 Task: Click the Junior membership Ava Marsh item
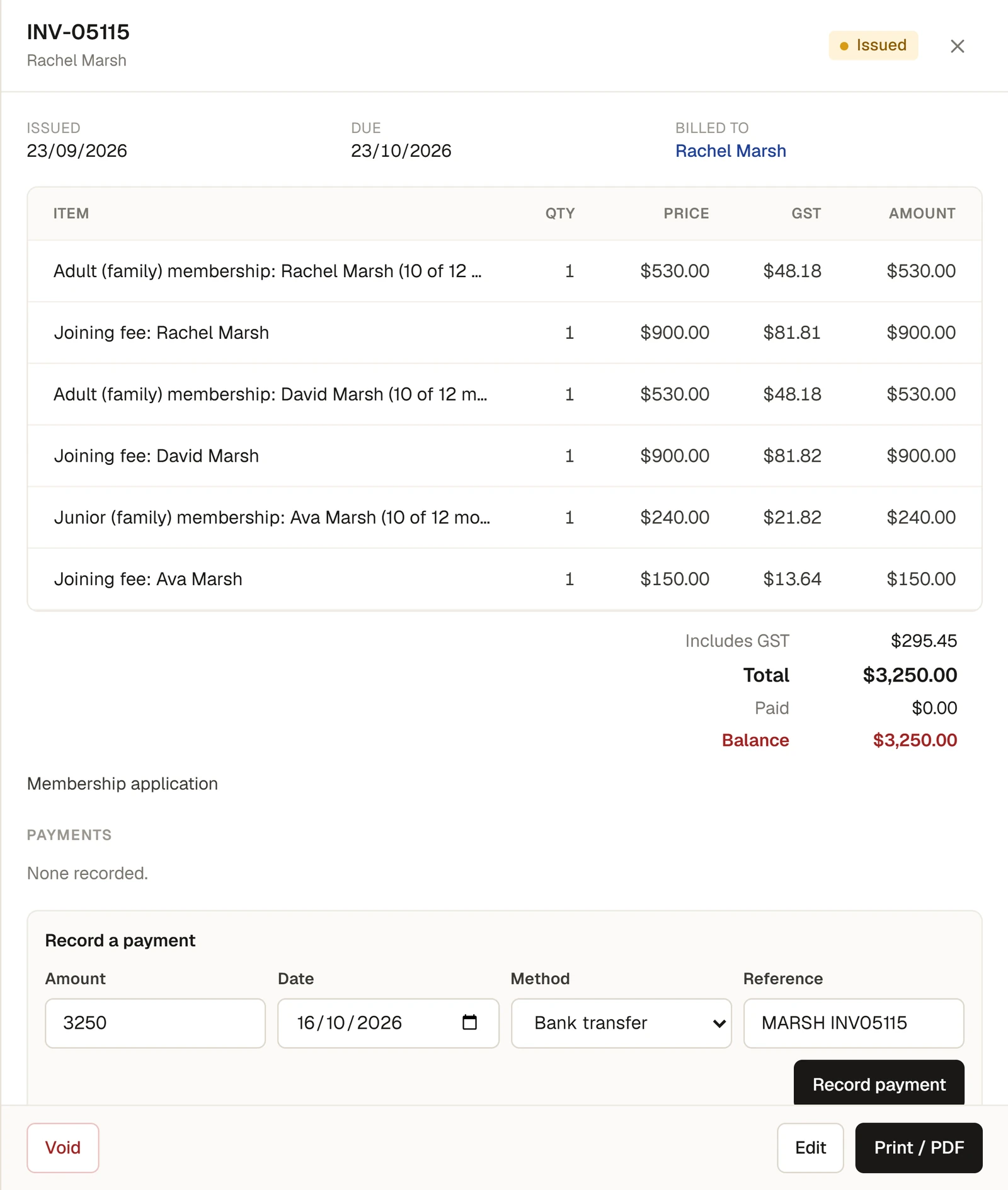pos(272,517)
